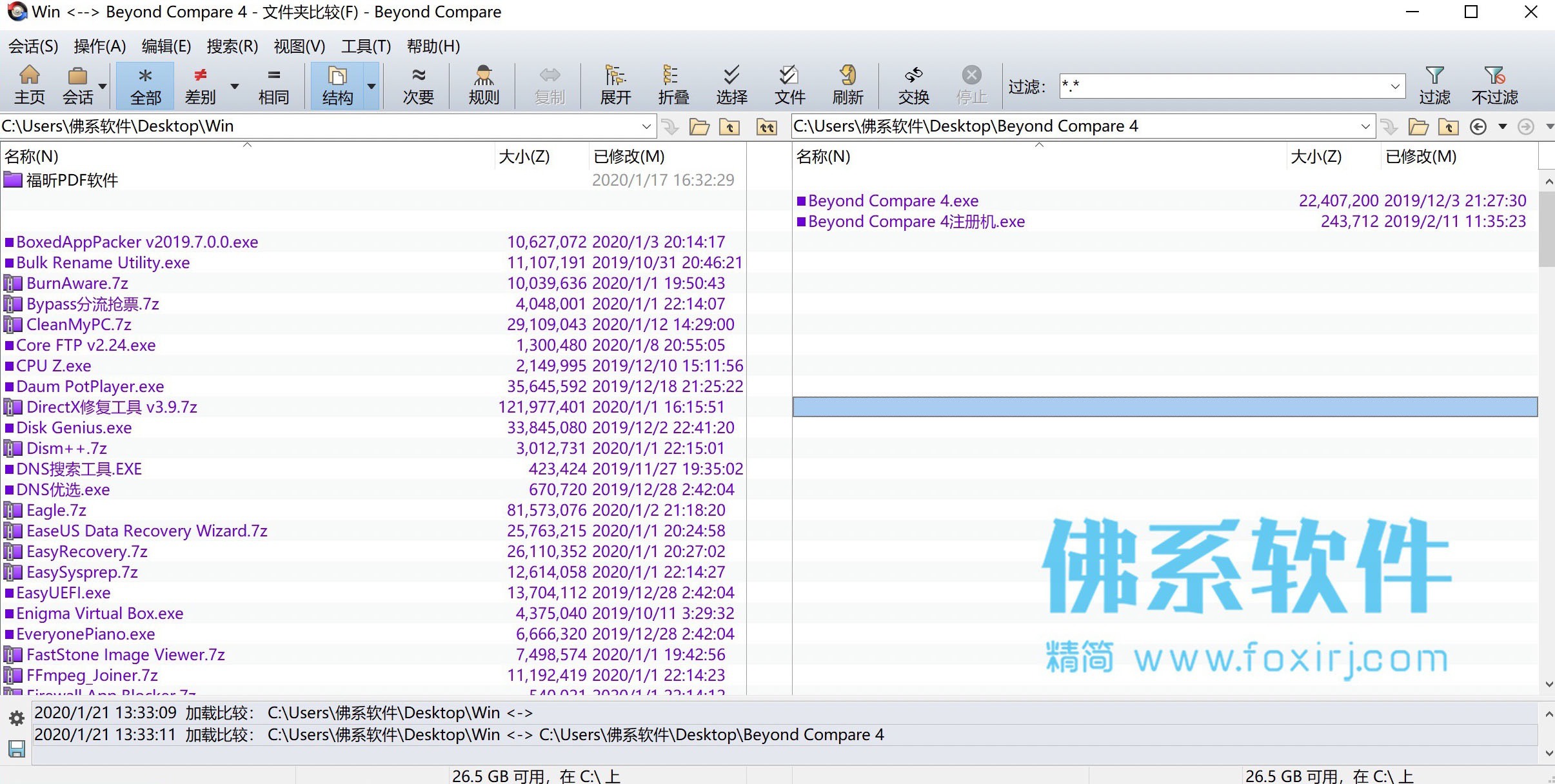Expand the right path history dropdown

click(1365, 126)
